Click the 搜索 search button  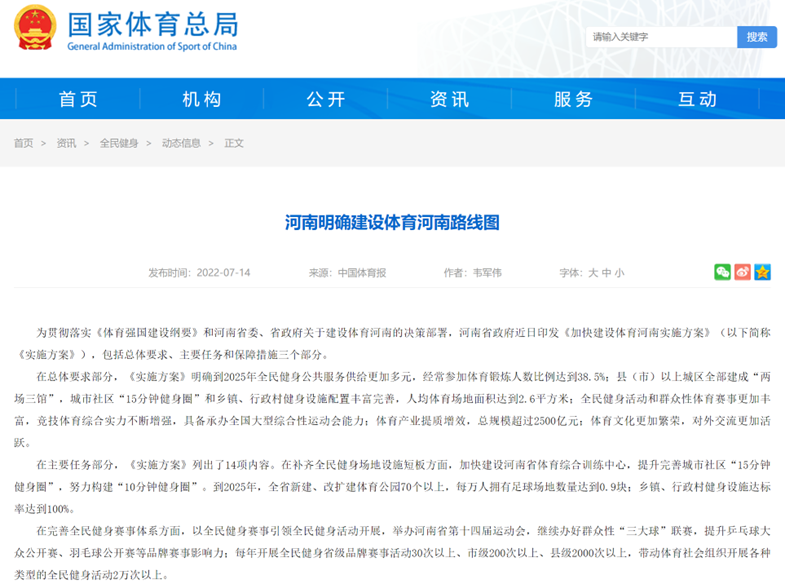tap(756, 37)
